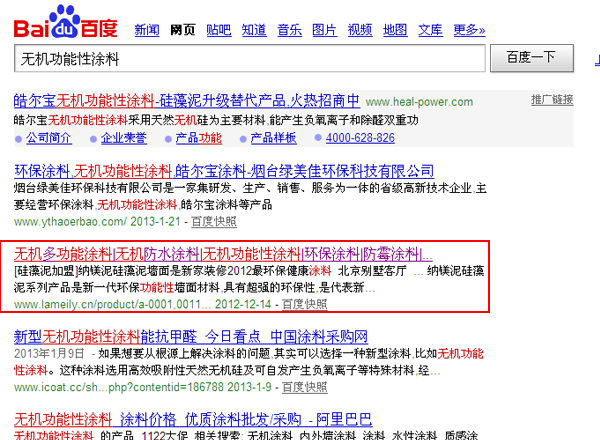Select the 图片 images tab
600x440 pixels.
coord(324,30)
